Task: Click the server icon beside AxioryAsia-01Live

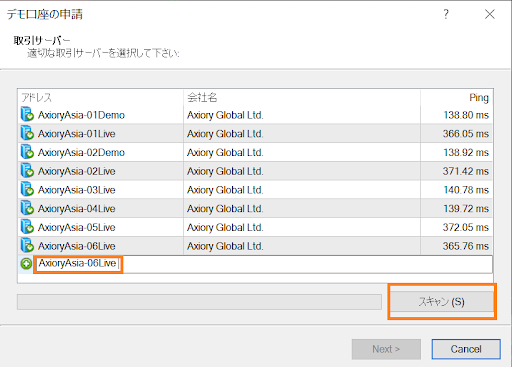Action: click(x=27, y=133)
